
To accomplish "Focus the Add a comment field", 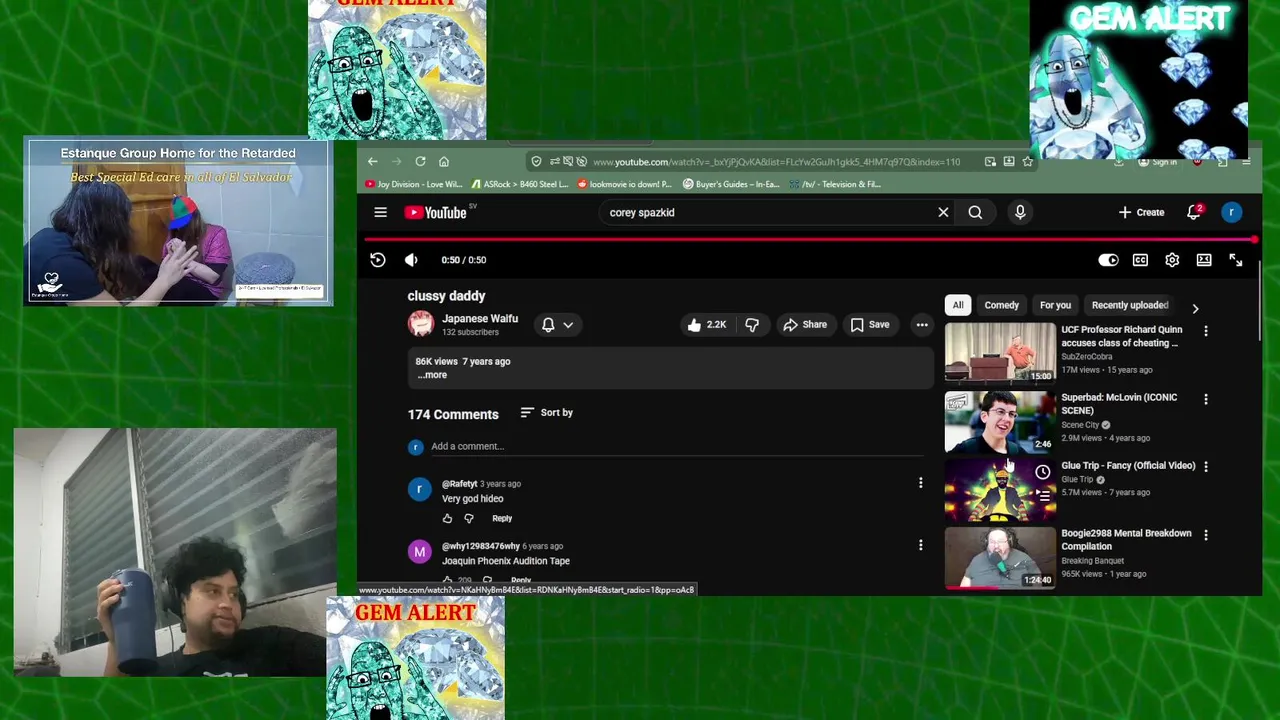I will click(x=677, y=447).
